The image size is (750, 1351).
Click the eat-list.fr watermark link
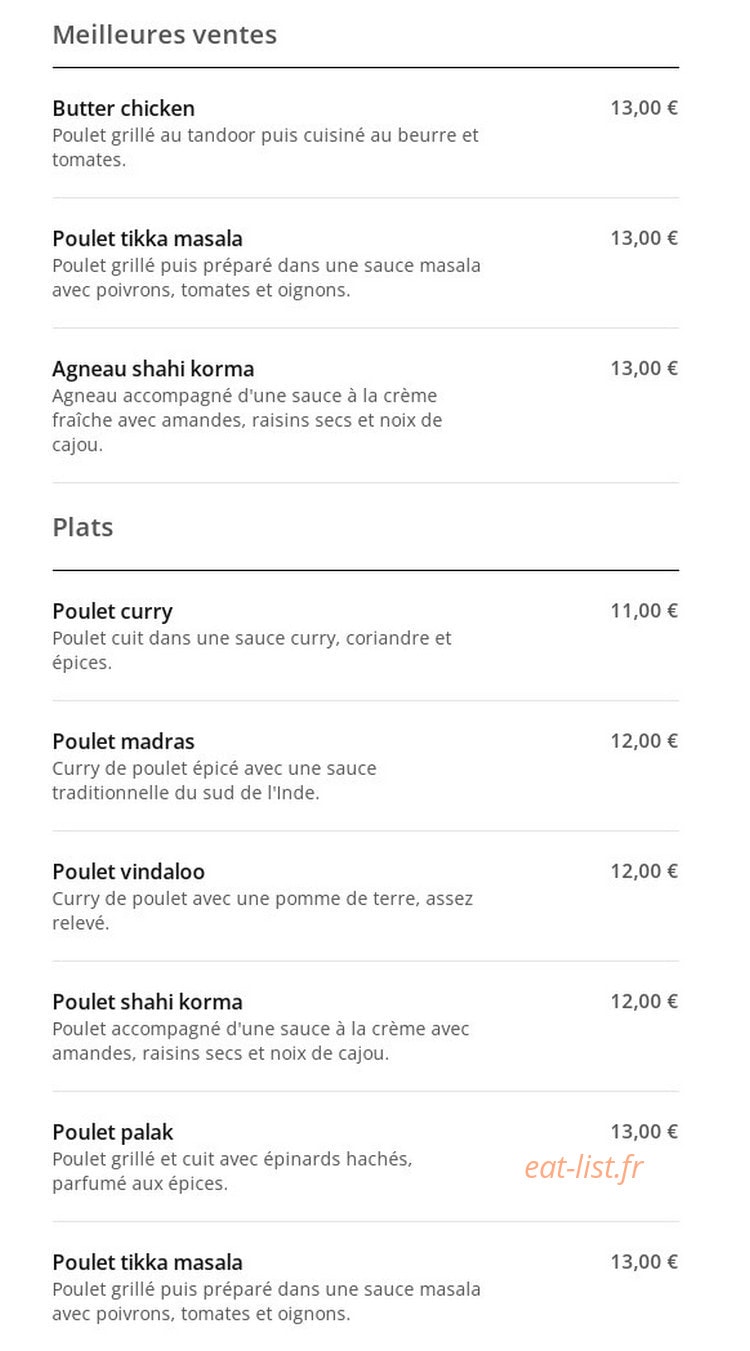584,1166
